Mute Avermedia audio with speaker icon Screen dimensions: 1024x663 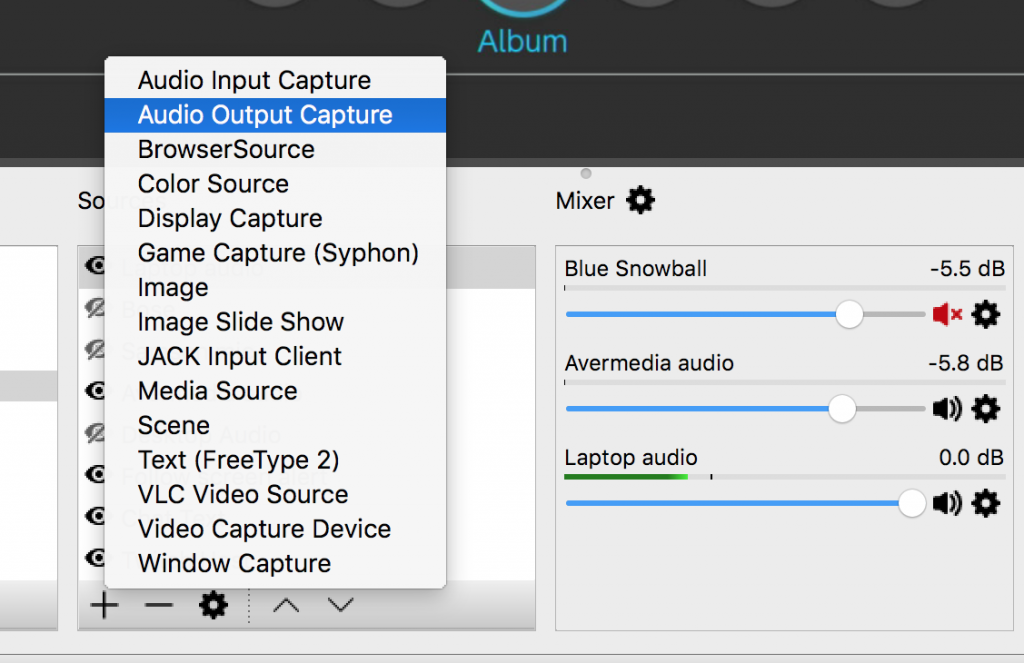tap(947, 409)
